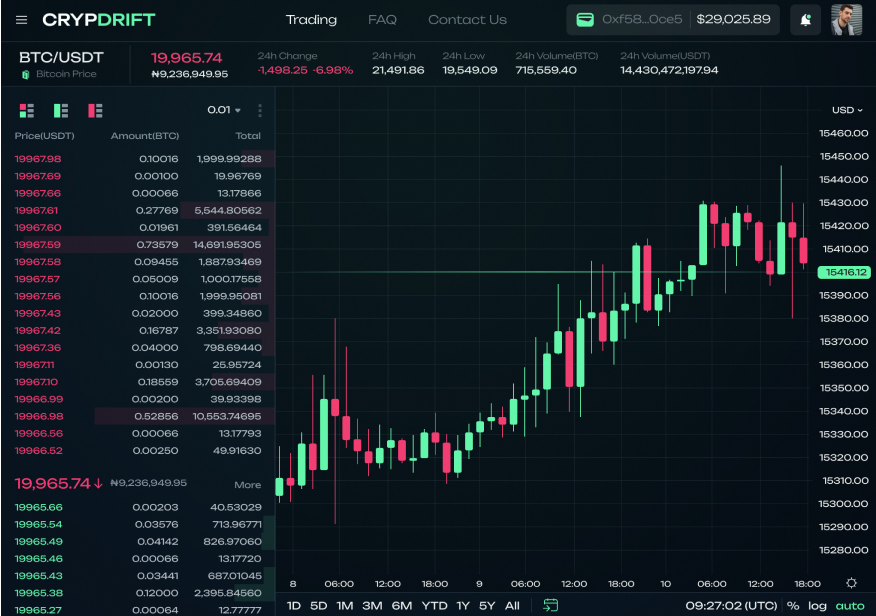Open the Contact Us page
Image resolution: width=876 pixels, height=616 pixels.
click(x=467, y=20)
